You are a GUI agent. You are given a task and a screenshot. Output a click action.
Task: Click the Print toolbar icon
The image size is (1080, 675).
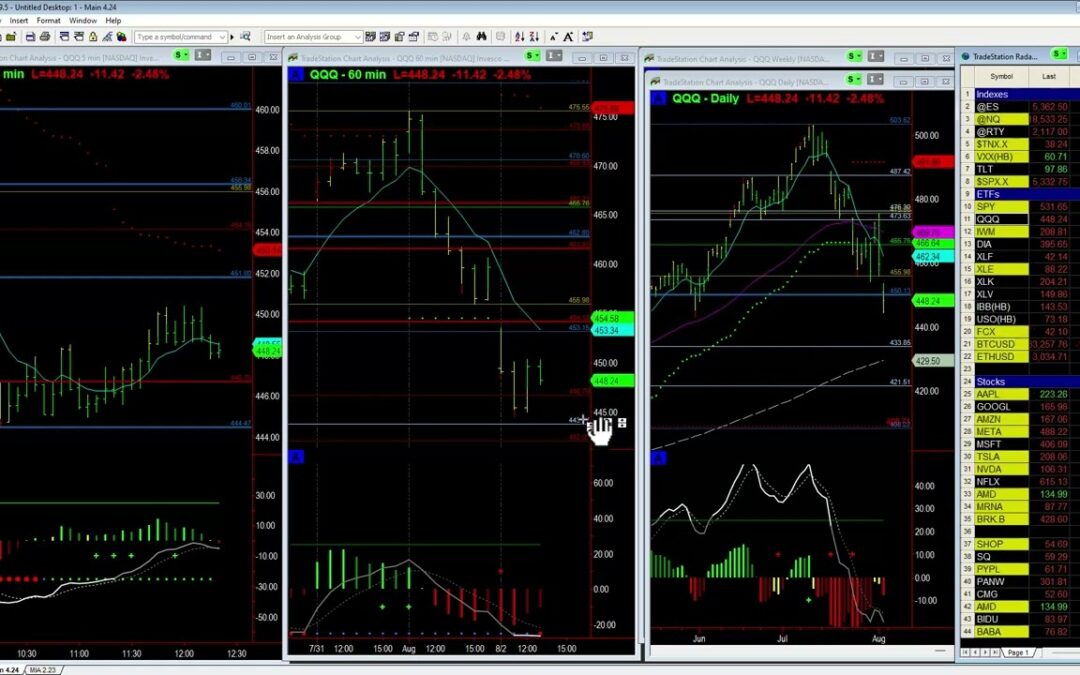point(45,37)
